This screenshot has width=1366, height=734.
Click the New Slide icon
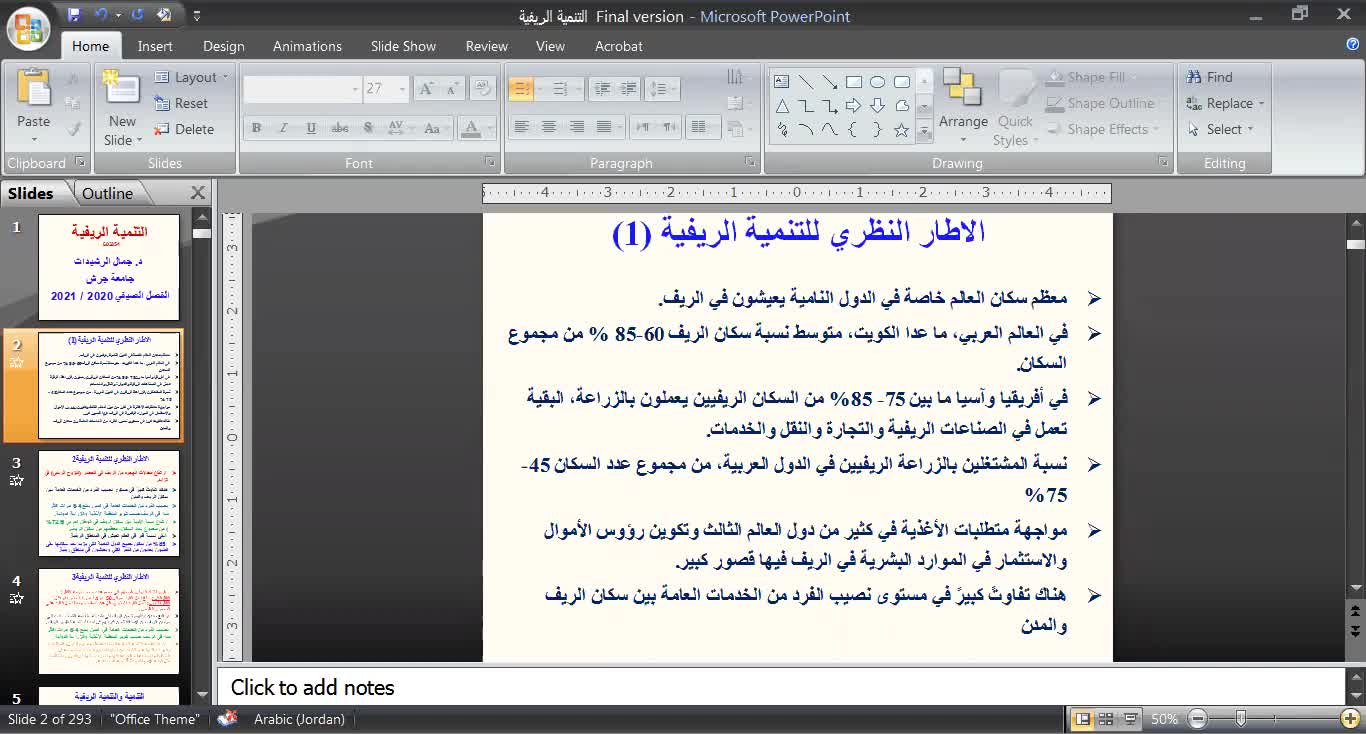122,89
